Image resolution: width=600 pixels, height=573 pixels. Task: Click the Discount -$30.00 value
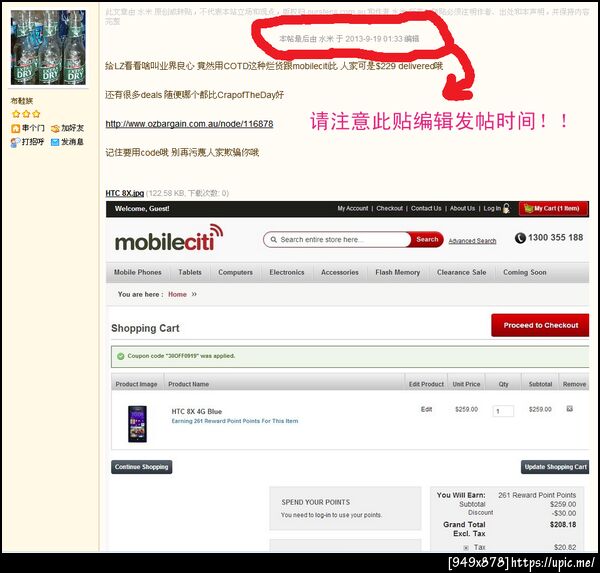click(564, 513)
